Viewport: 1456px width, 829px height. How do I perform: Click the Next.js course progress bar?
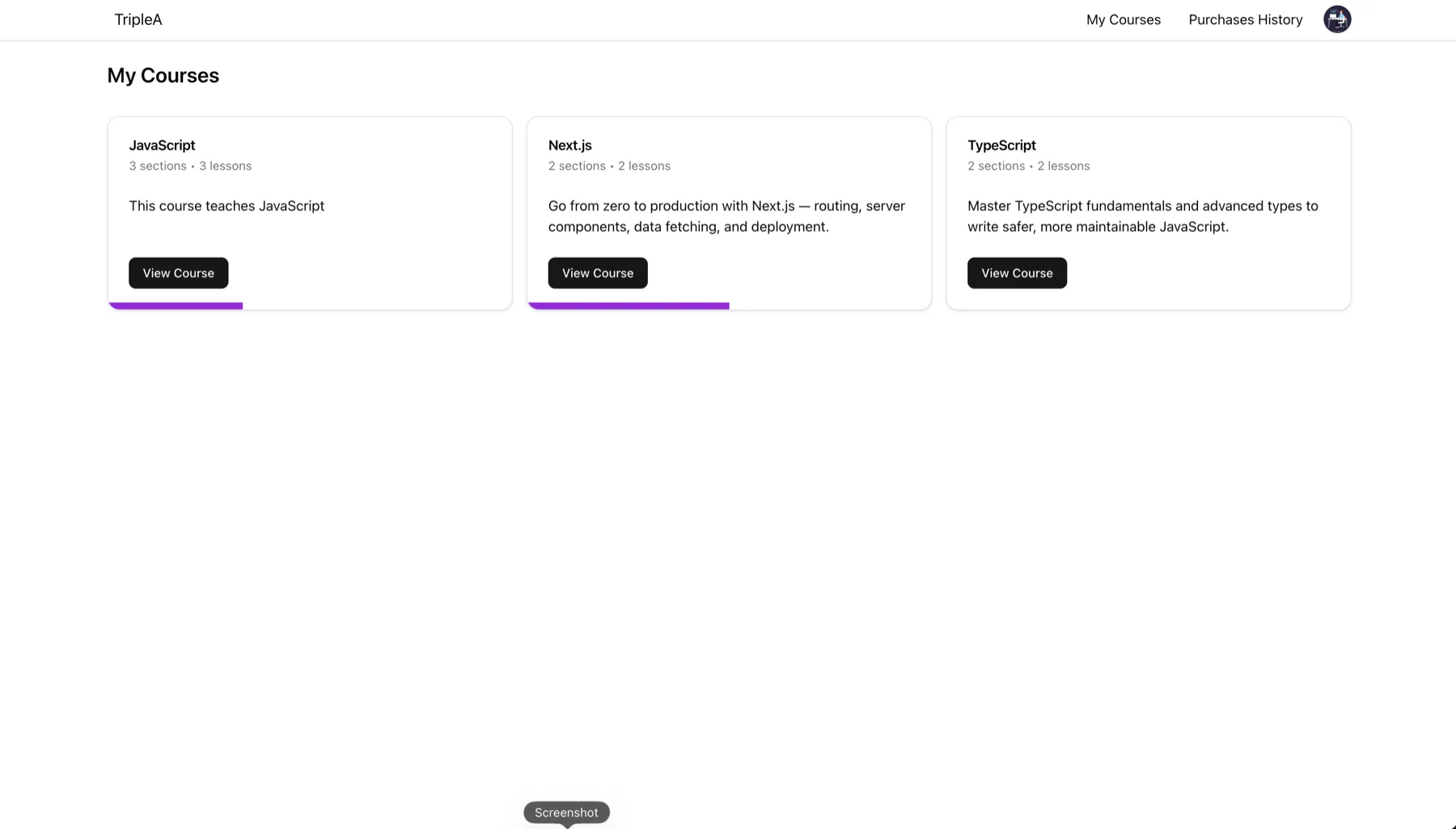pyautogui.click(x=629, y=306)
